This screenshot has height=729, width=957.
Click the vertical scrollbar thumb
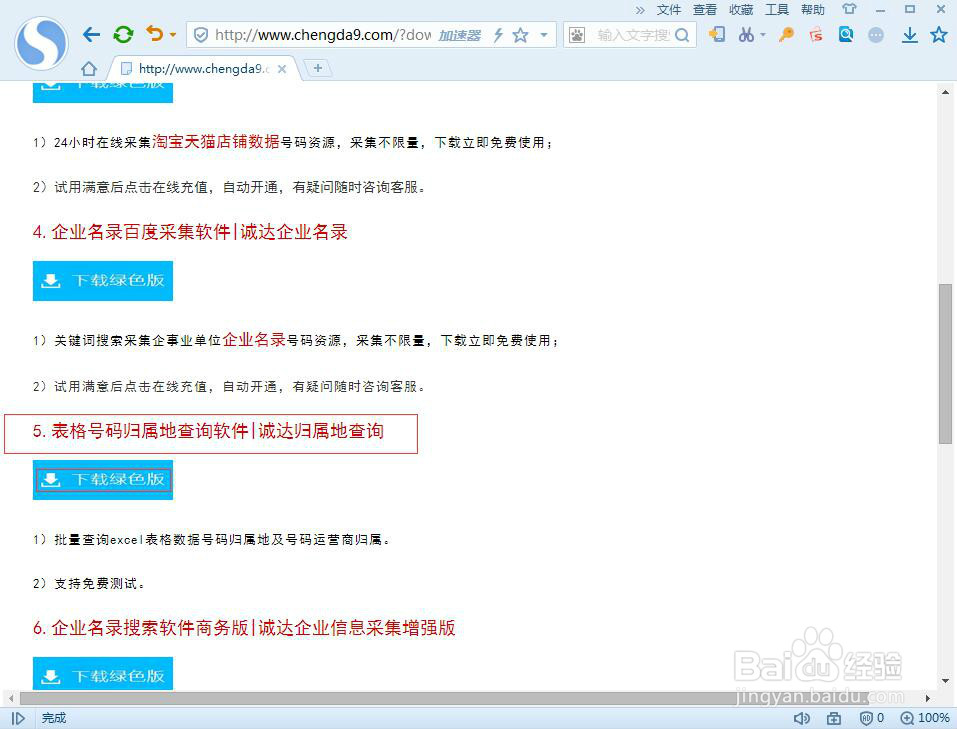point(945,364)
